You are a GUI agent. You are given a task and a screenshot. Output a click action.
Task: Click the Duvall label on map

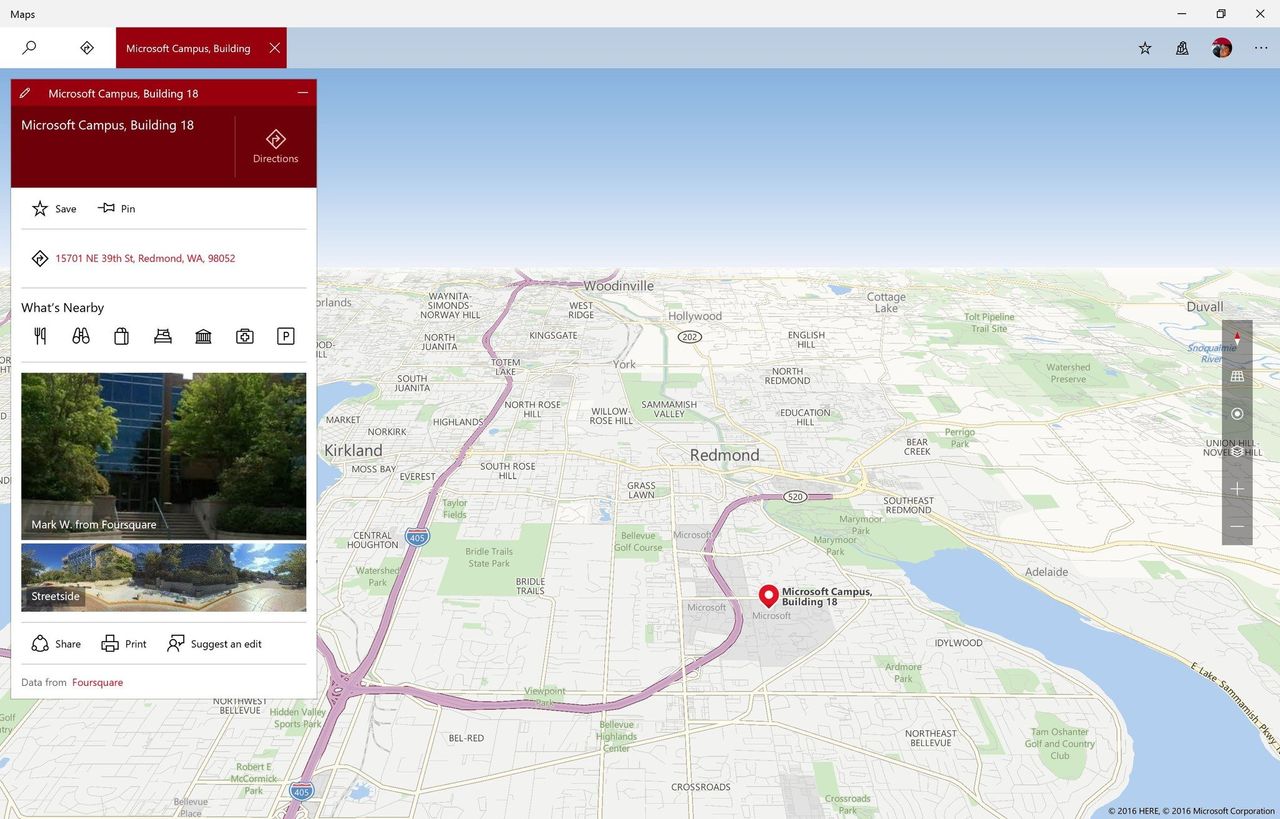point(1204,307)
